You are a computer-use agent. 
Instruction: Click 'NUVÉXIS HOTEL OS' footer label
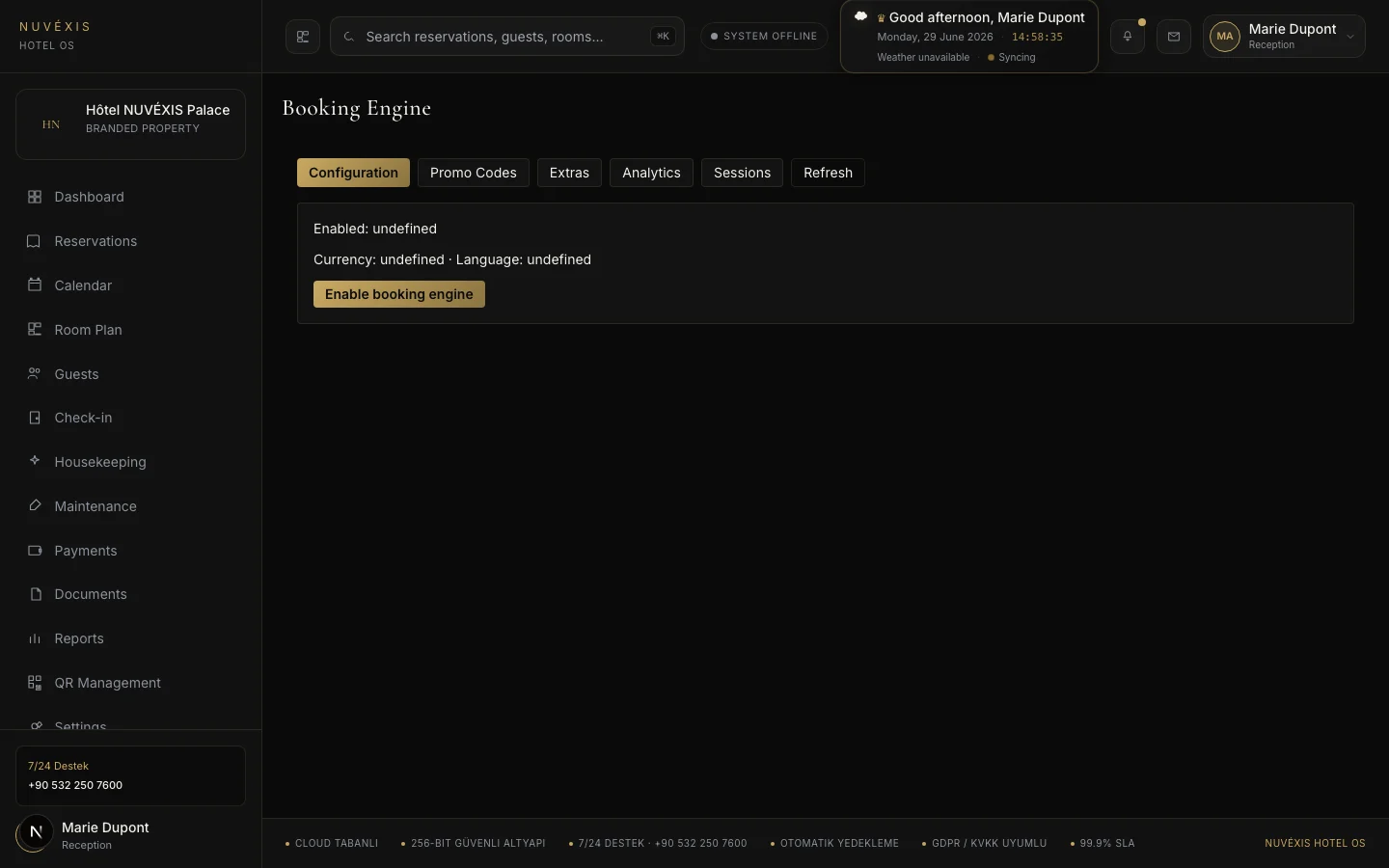click(1315, 843)
